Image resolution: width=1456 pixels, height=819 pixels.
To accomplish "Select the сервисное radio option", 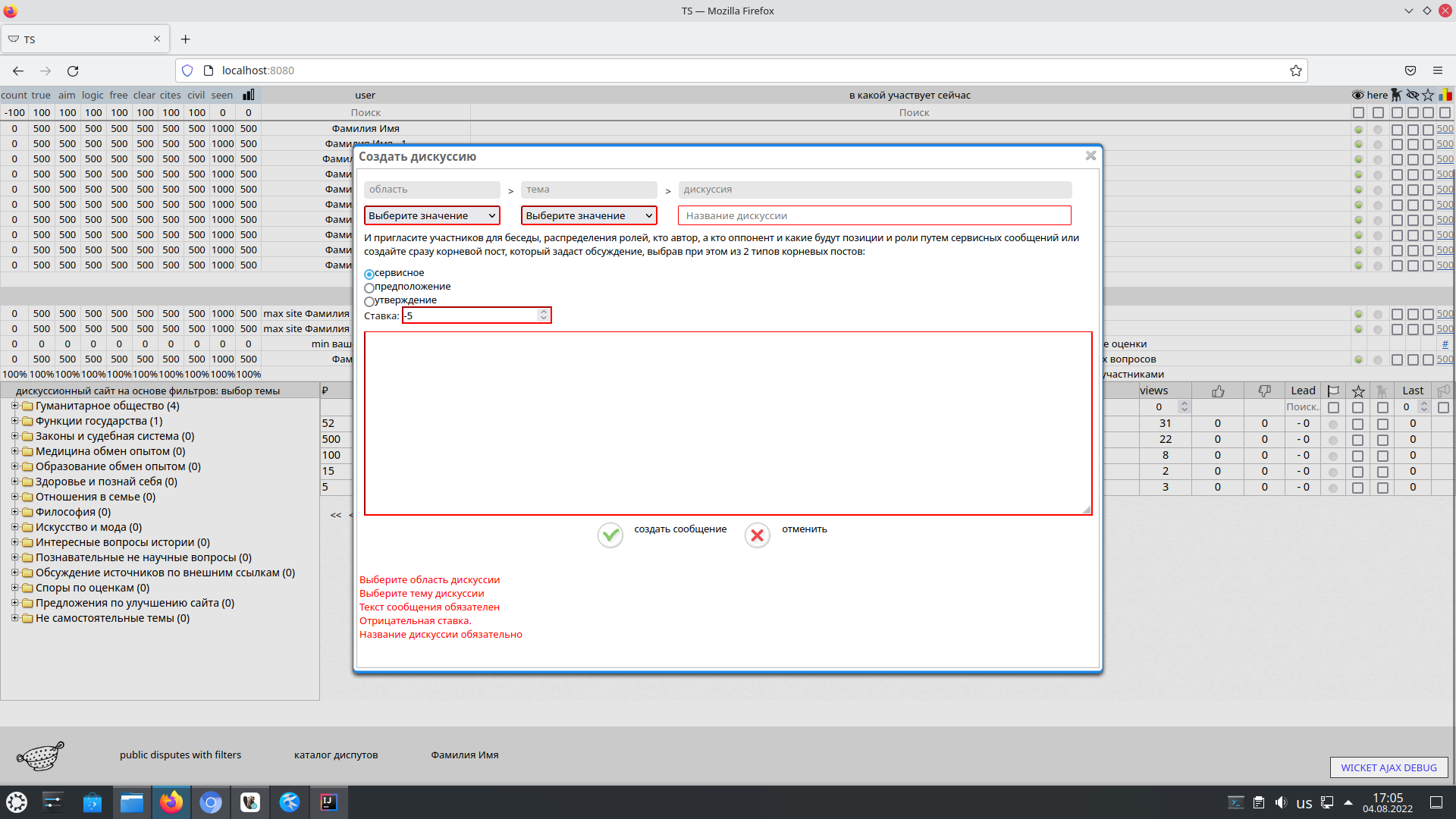I will [369, 274].
